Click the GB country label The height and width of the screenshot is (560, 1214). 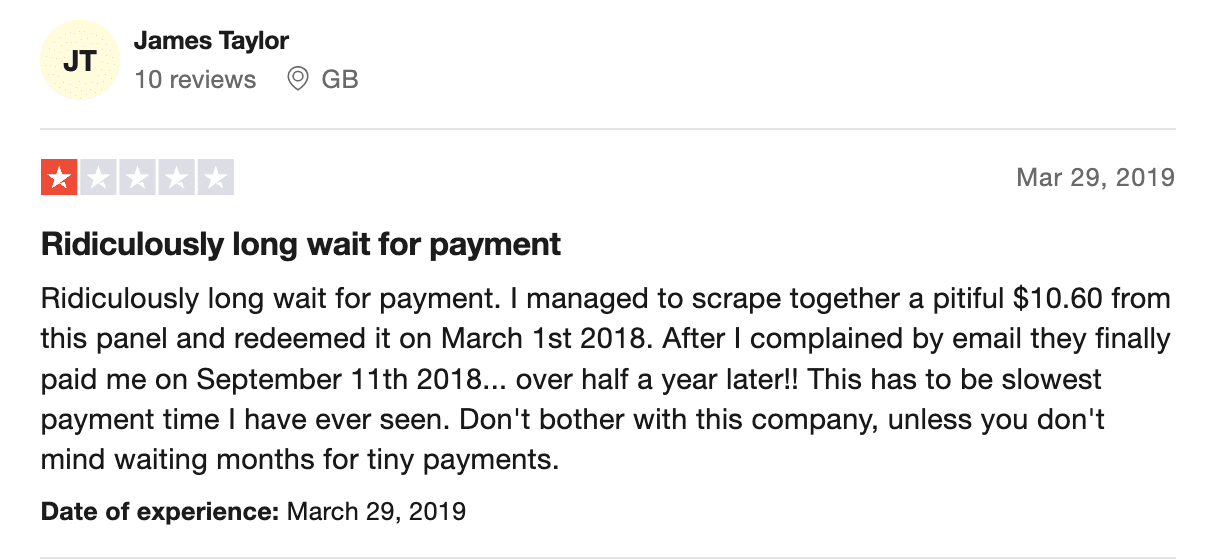[340, 79]
